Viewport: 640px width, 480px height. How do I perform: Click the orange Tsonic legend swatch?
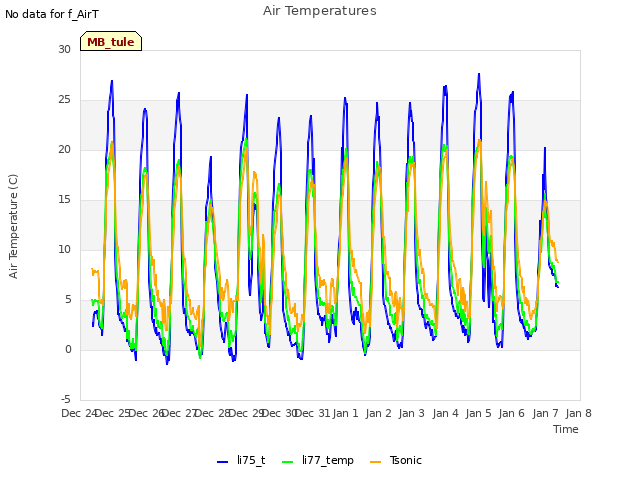pyautogui.click(x=376, y=462)
